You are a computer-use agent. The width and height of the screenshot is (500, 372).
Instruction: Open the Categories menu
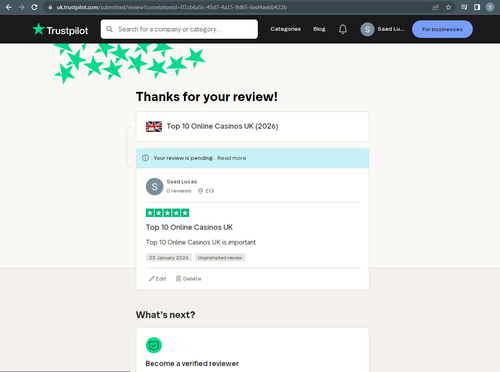[285, 29]
